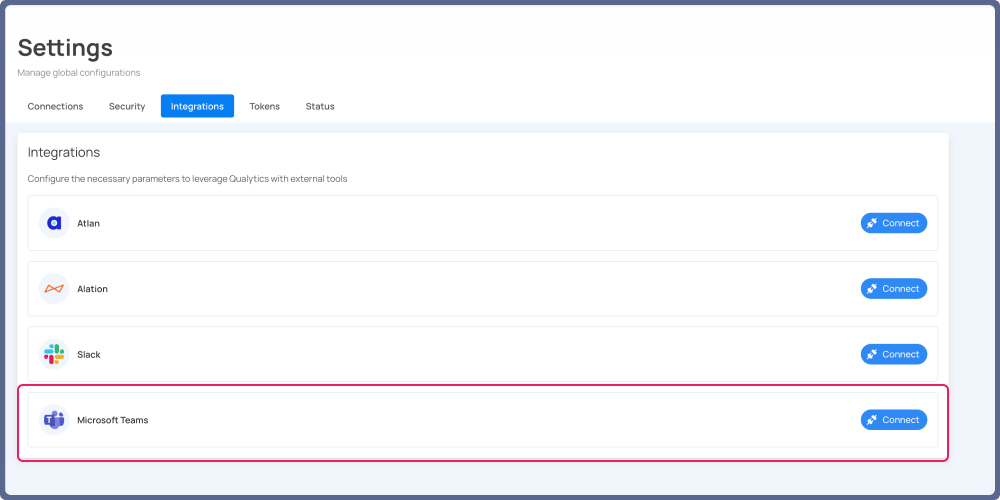The image size is (1000, 500).
Task: Click the Settings page heading
Action: pos(65,48)
